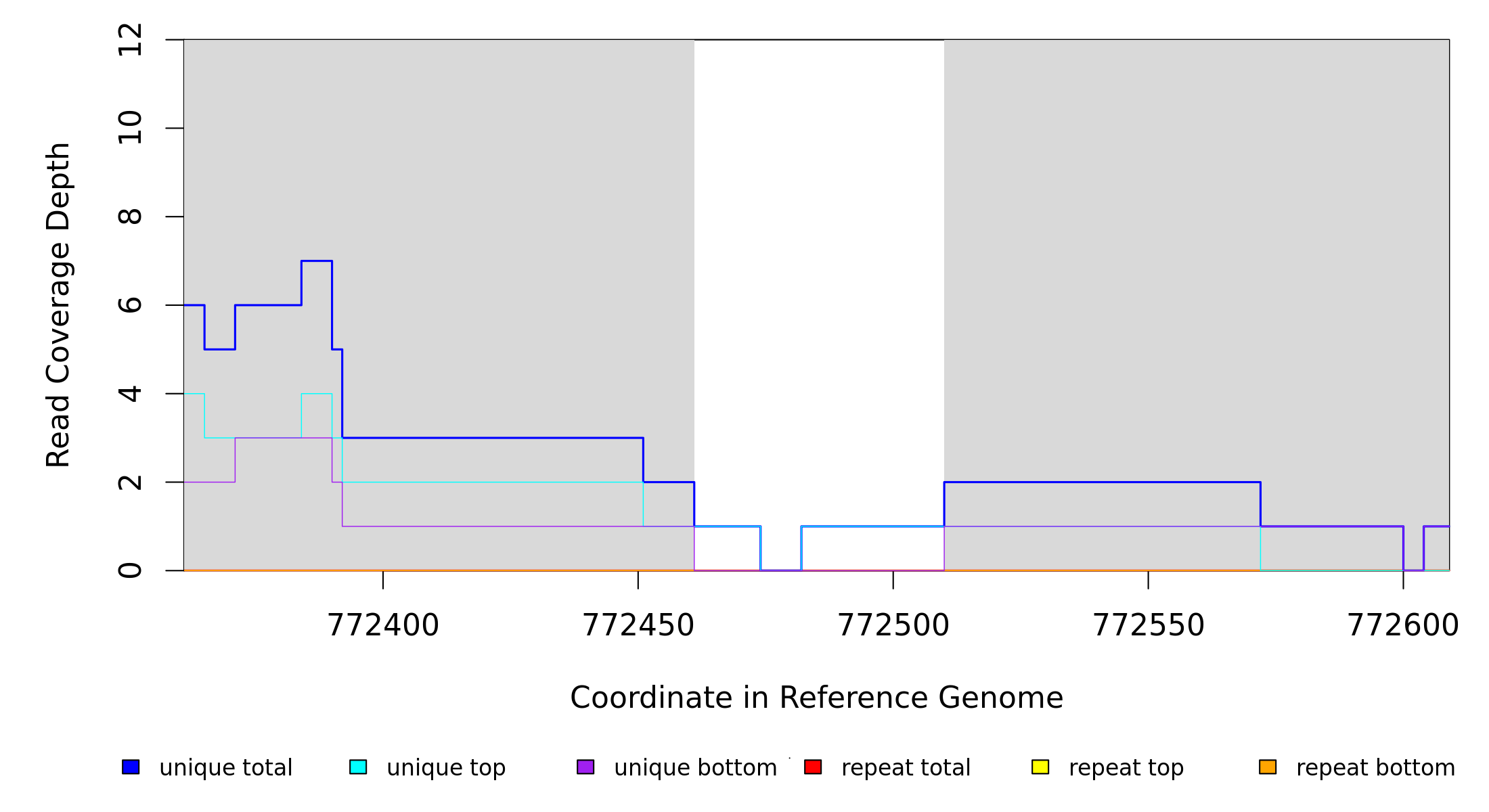Select the 'unique total' legend label
Screen dimensions: 1489x812
[226, 768]
